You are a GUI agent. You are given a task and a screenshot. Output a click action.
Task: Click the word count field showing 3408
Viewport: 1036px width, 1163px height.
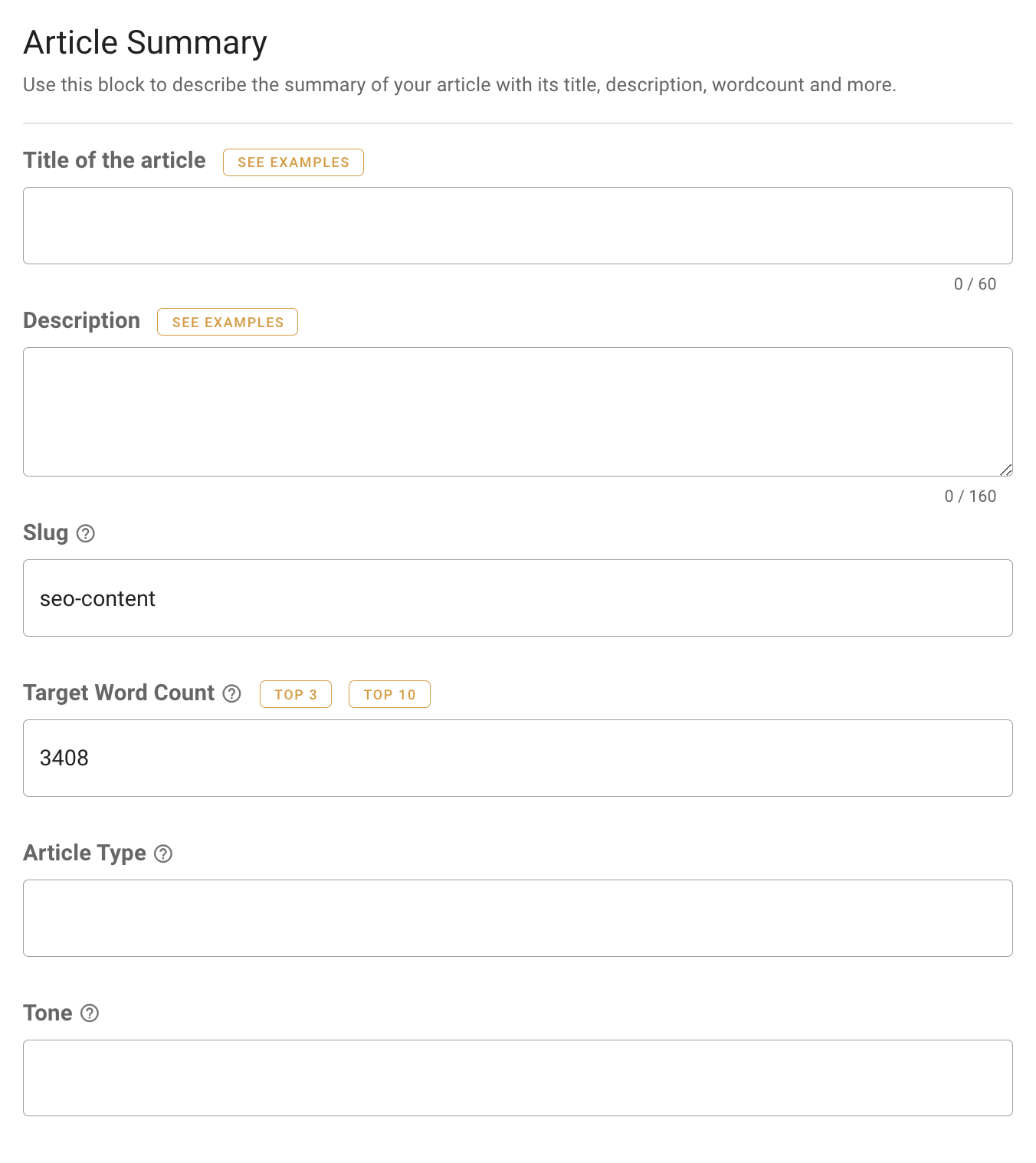tap(517, 758)
